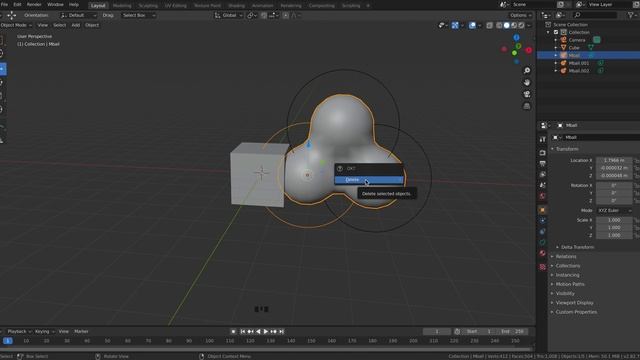The image size is (640, 360).
Task: Open the Material properties tab icon
Action: coord(542,253)
